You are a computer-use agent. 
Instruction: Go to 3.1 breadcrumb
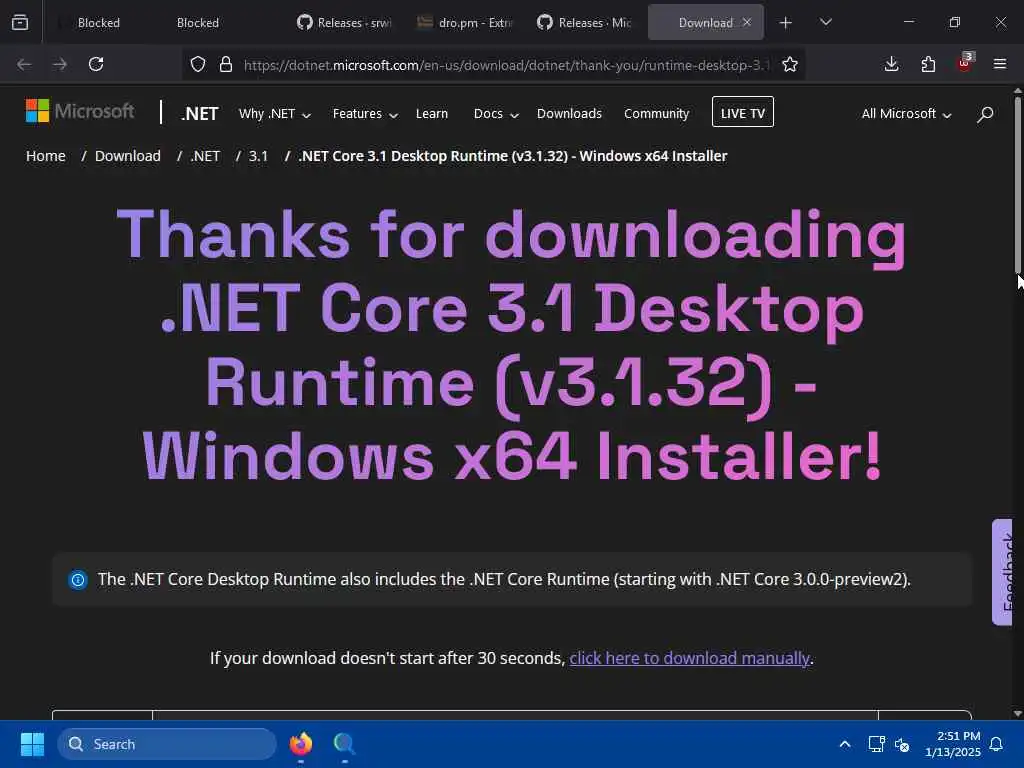click(x=258, y=156)
